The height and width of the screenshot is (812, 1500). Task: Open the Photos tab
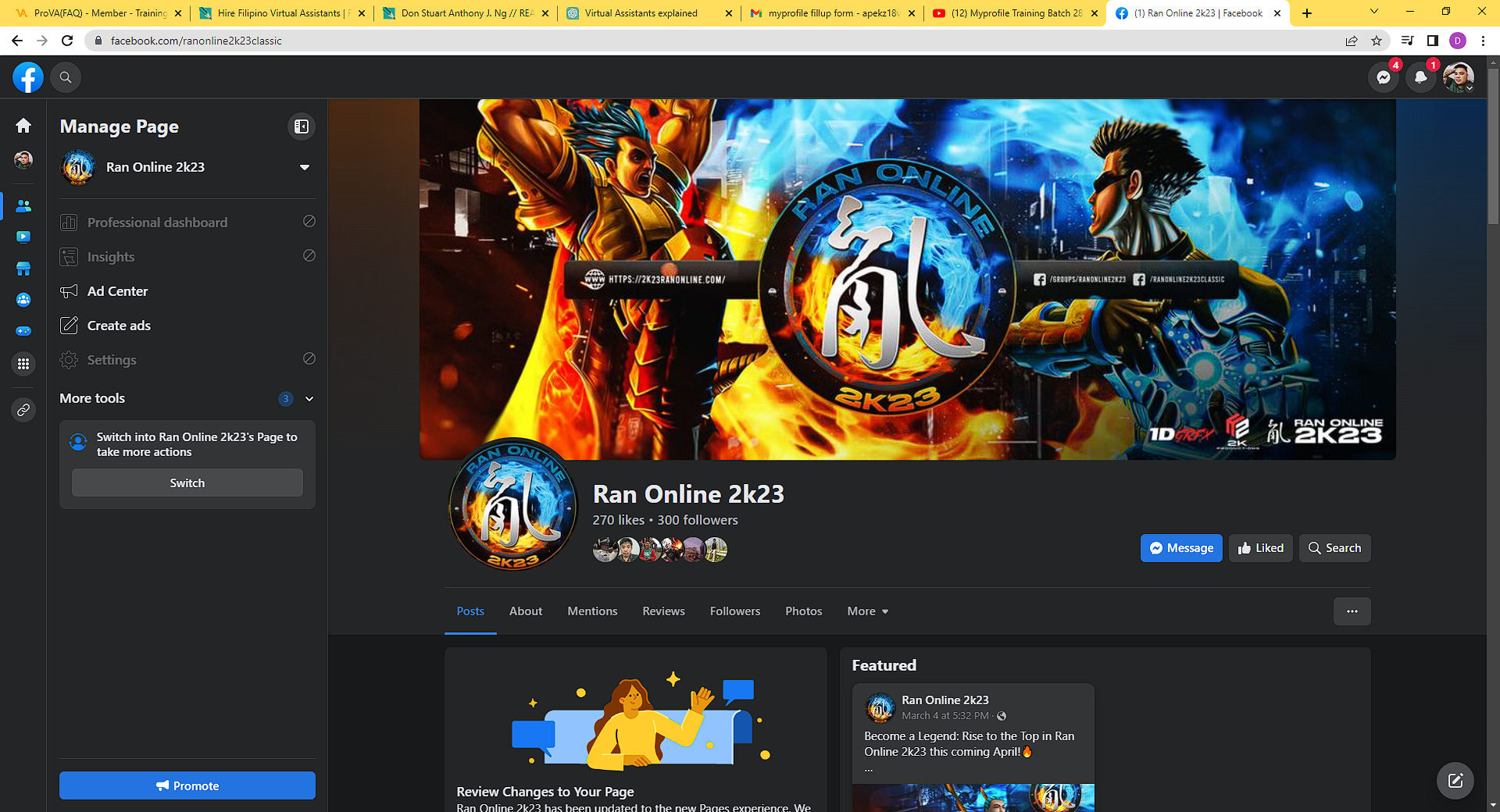pos(804,611)
